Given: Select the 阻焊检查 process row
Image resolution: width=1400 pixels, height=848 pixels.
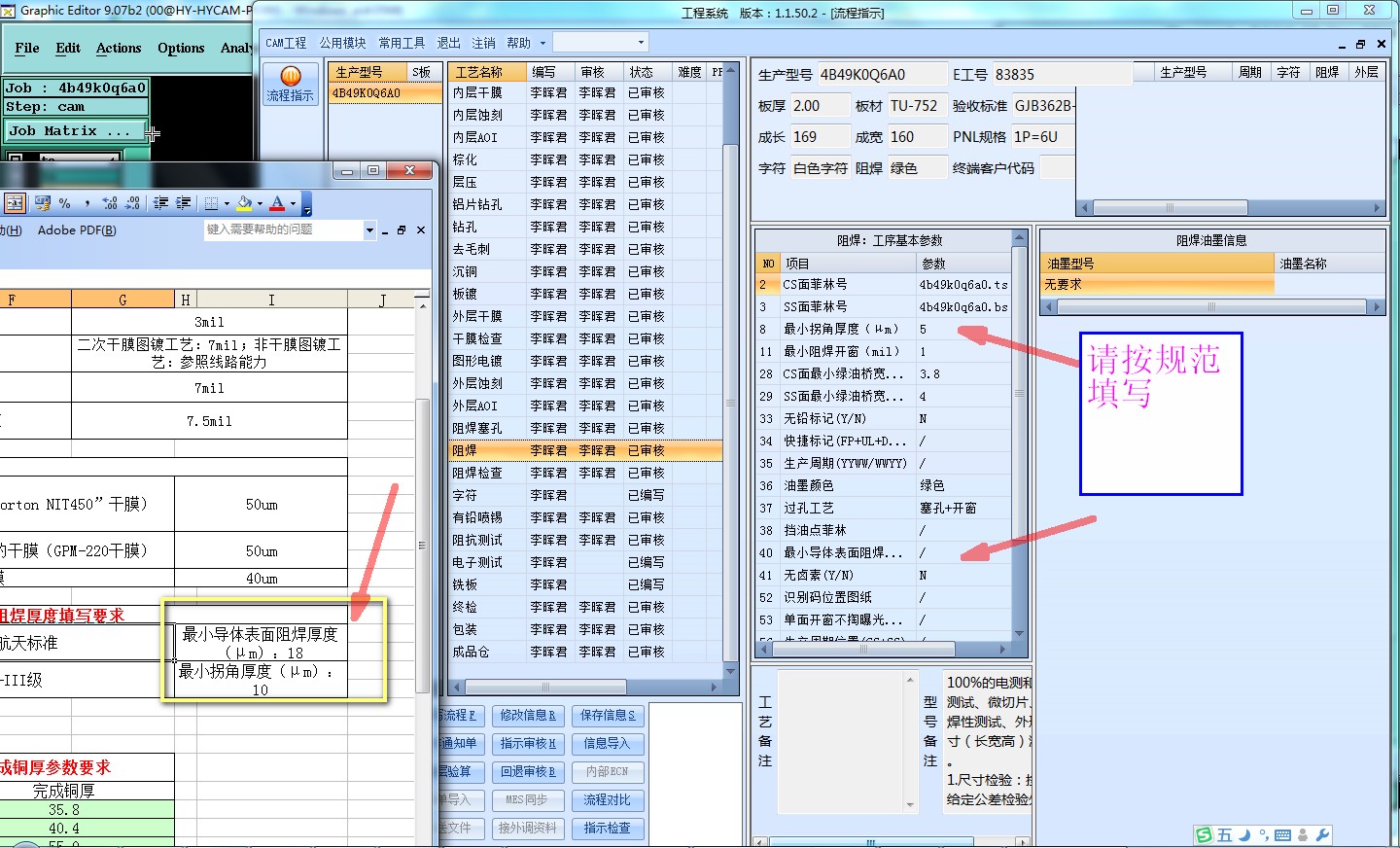Looking at the screenshot, I should pyautogui.click(x=584, y=473).
